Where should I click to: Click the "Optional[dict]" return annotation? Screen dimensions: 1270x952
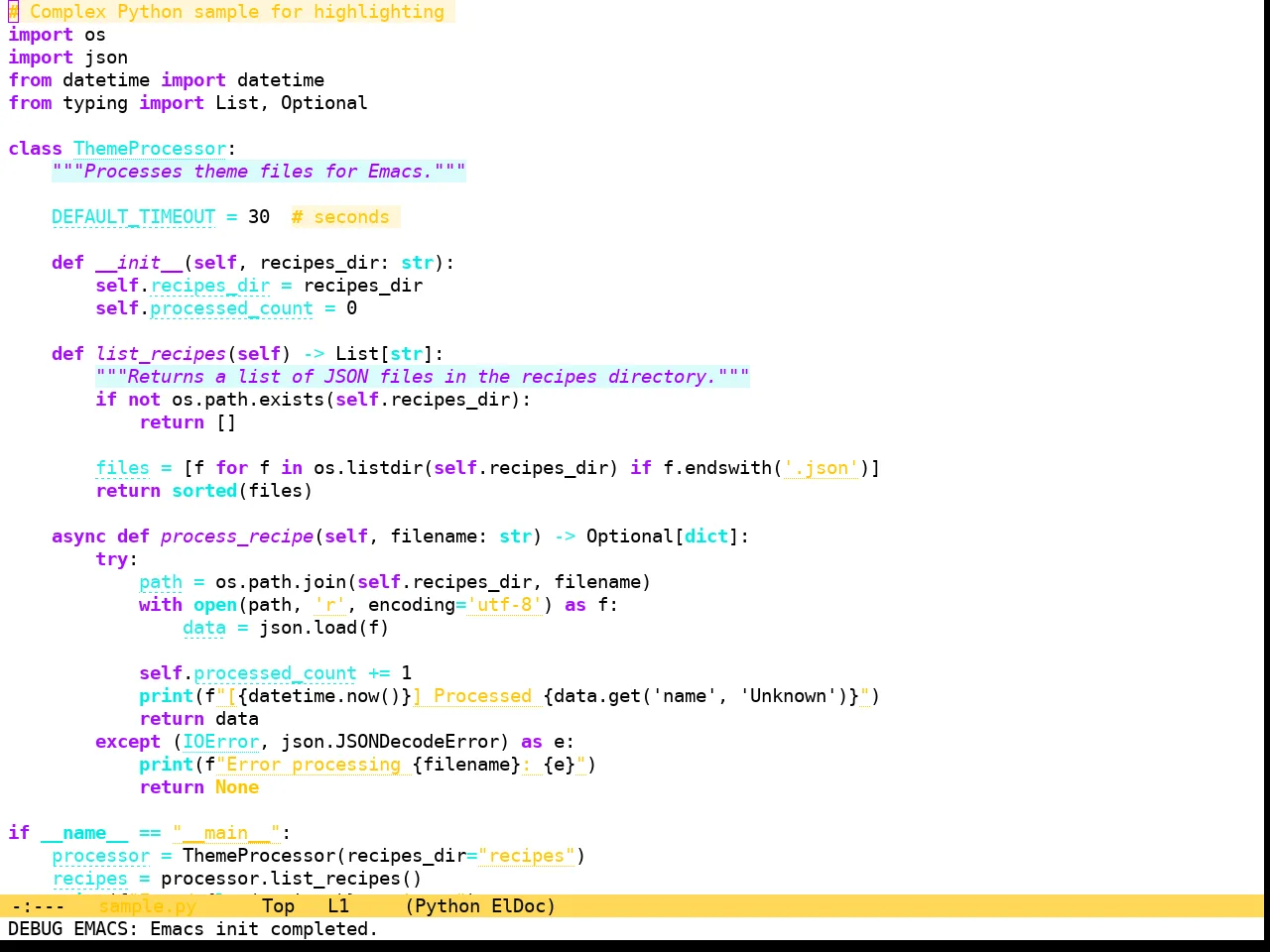tap(663, 536)
